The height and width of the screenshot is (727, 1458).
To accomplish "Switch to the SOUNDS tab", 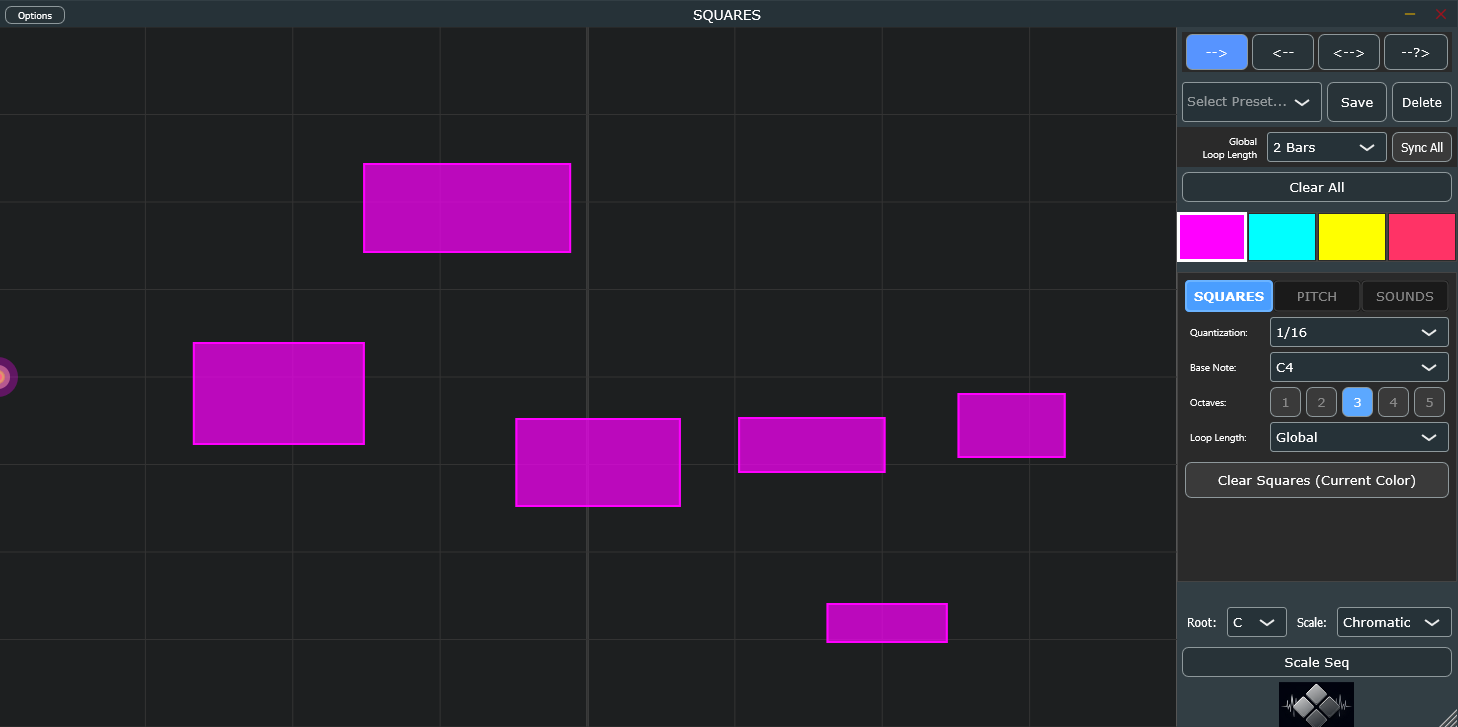I will 1404,296.
